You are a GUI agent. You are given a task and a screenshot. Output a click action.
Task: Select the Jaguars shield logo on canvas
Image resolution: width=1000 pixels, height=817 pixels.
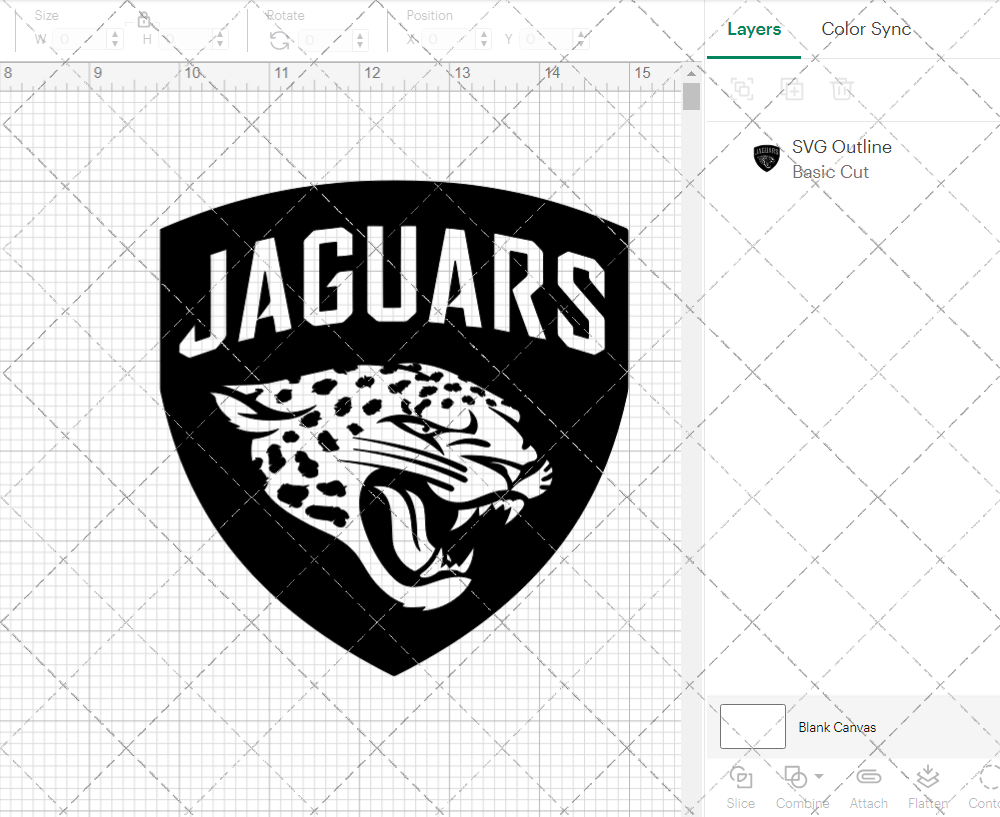(394, 427)
